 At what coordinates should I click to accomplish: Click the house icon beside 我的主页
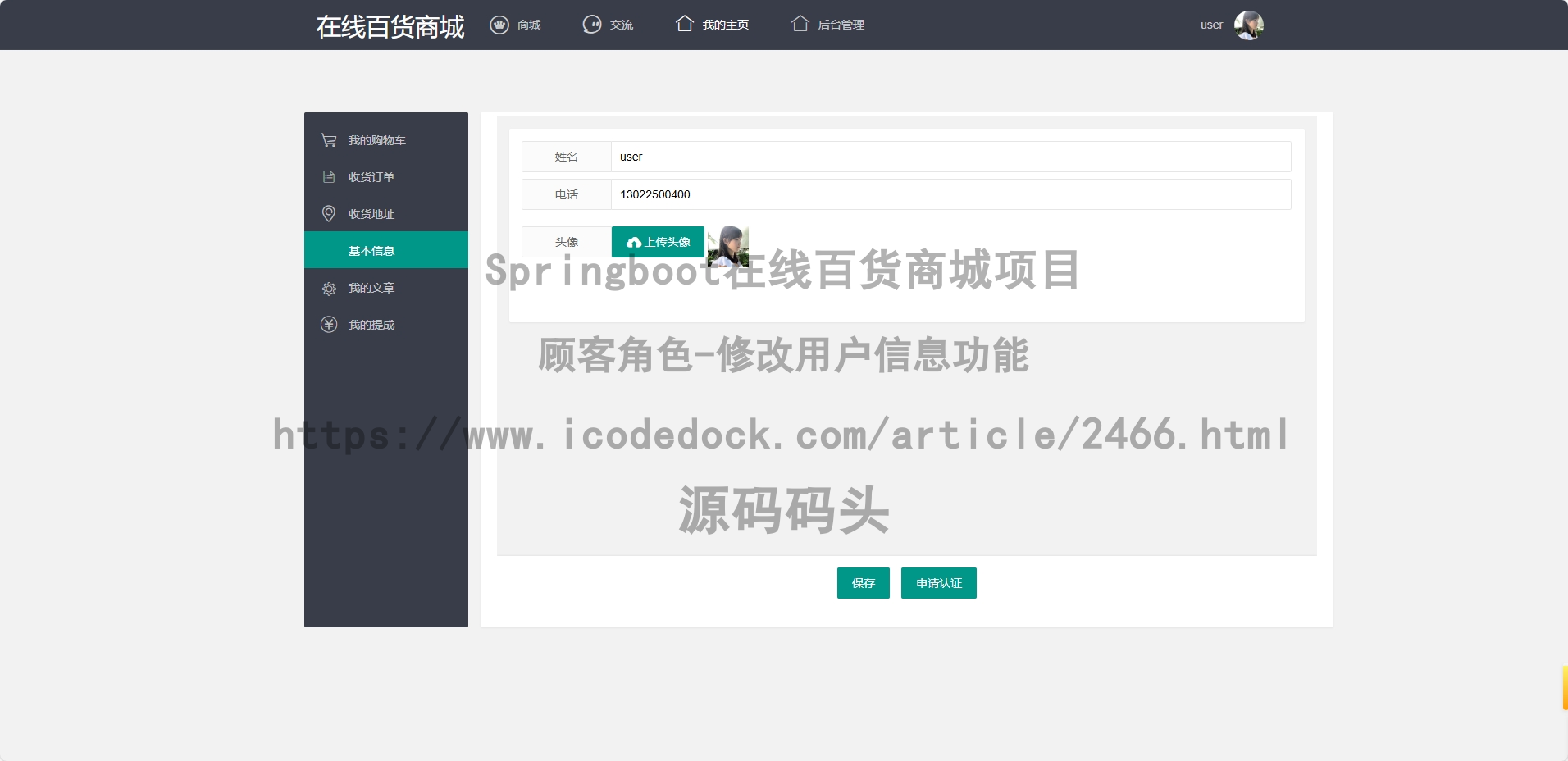pos(685,24)
